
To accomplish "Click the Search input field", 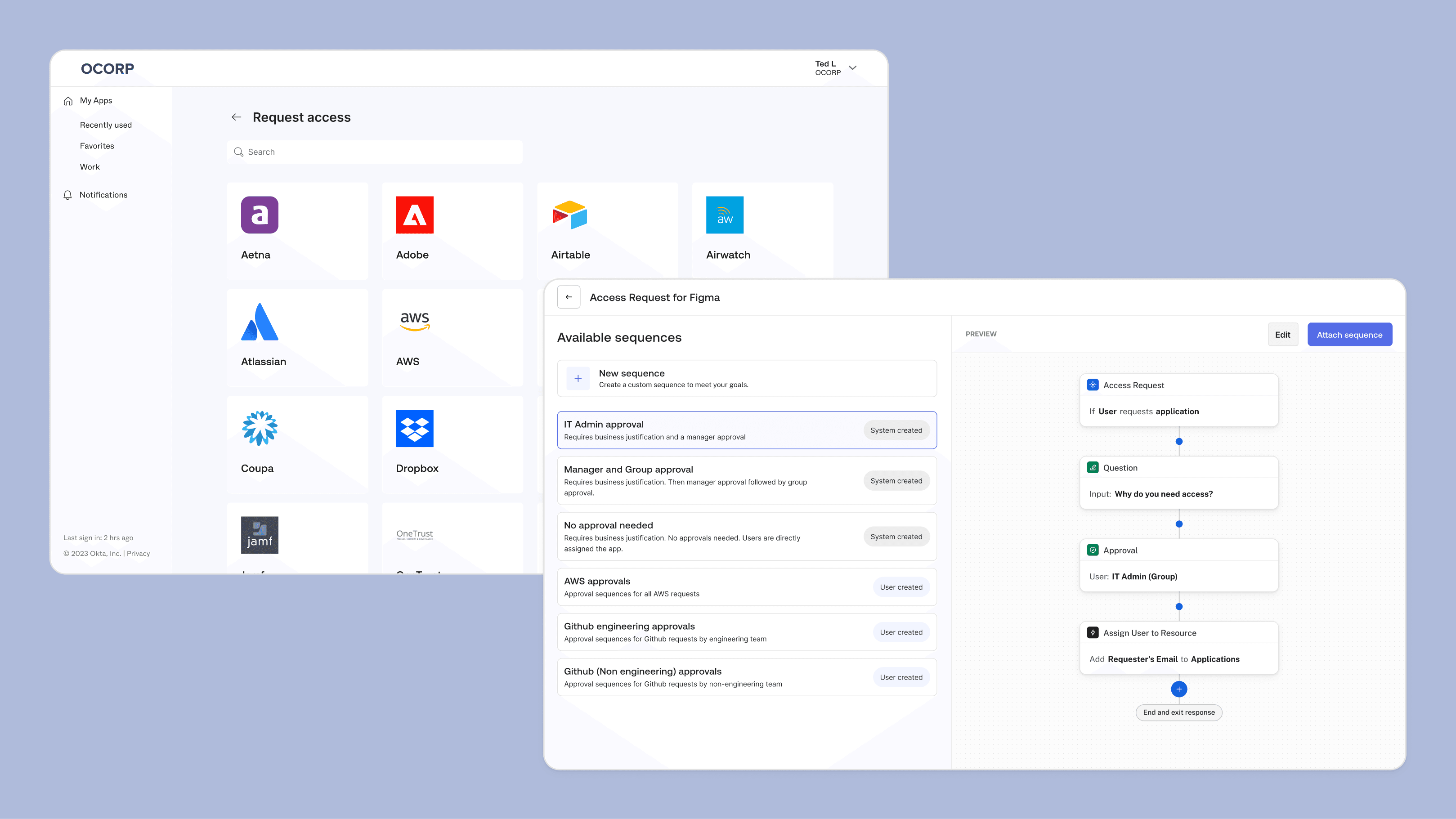I will tap(375, 152).
